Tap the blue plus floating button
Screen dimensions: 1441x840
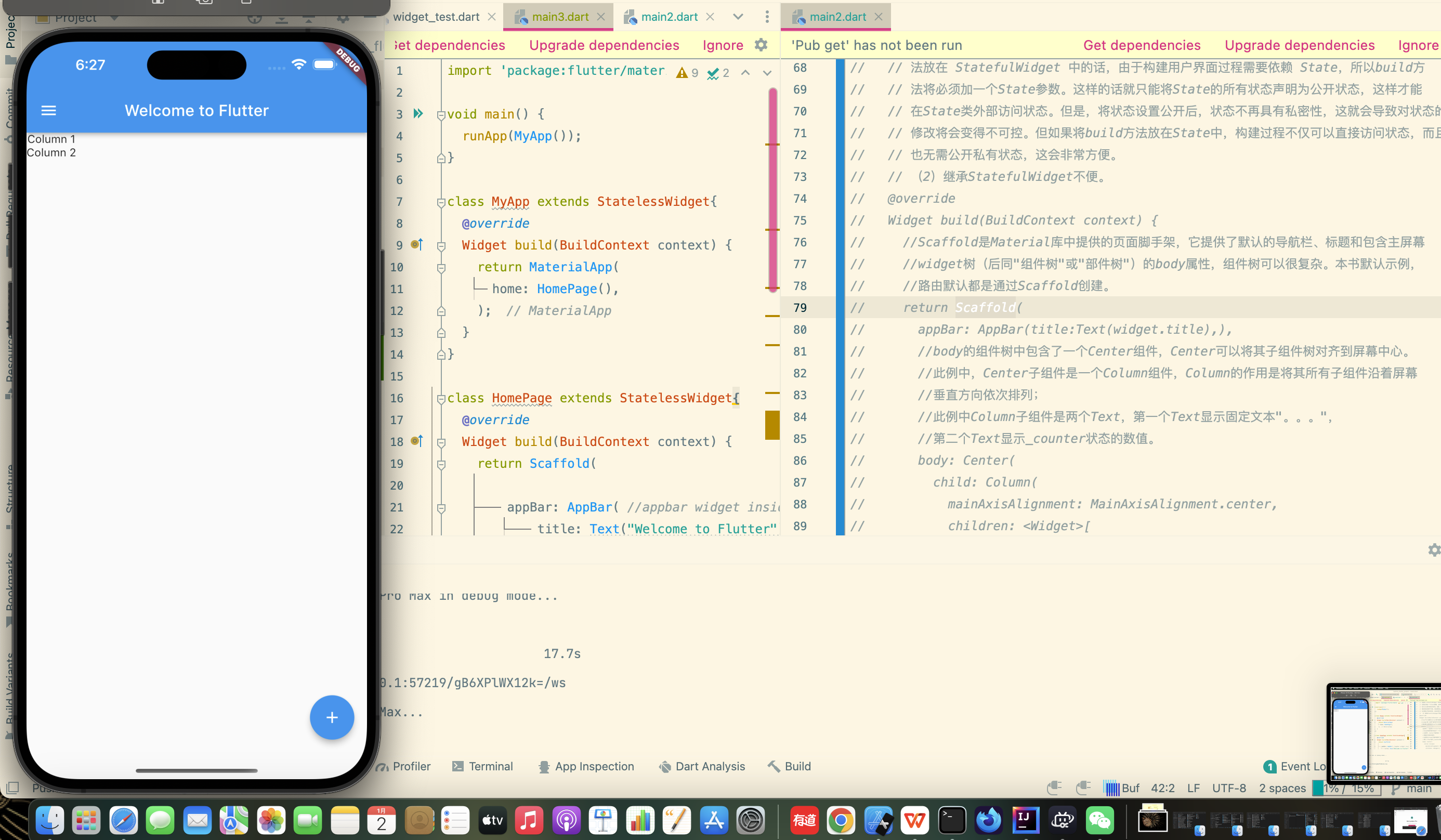tap(332, 717)
